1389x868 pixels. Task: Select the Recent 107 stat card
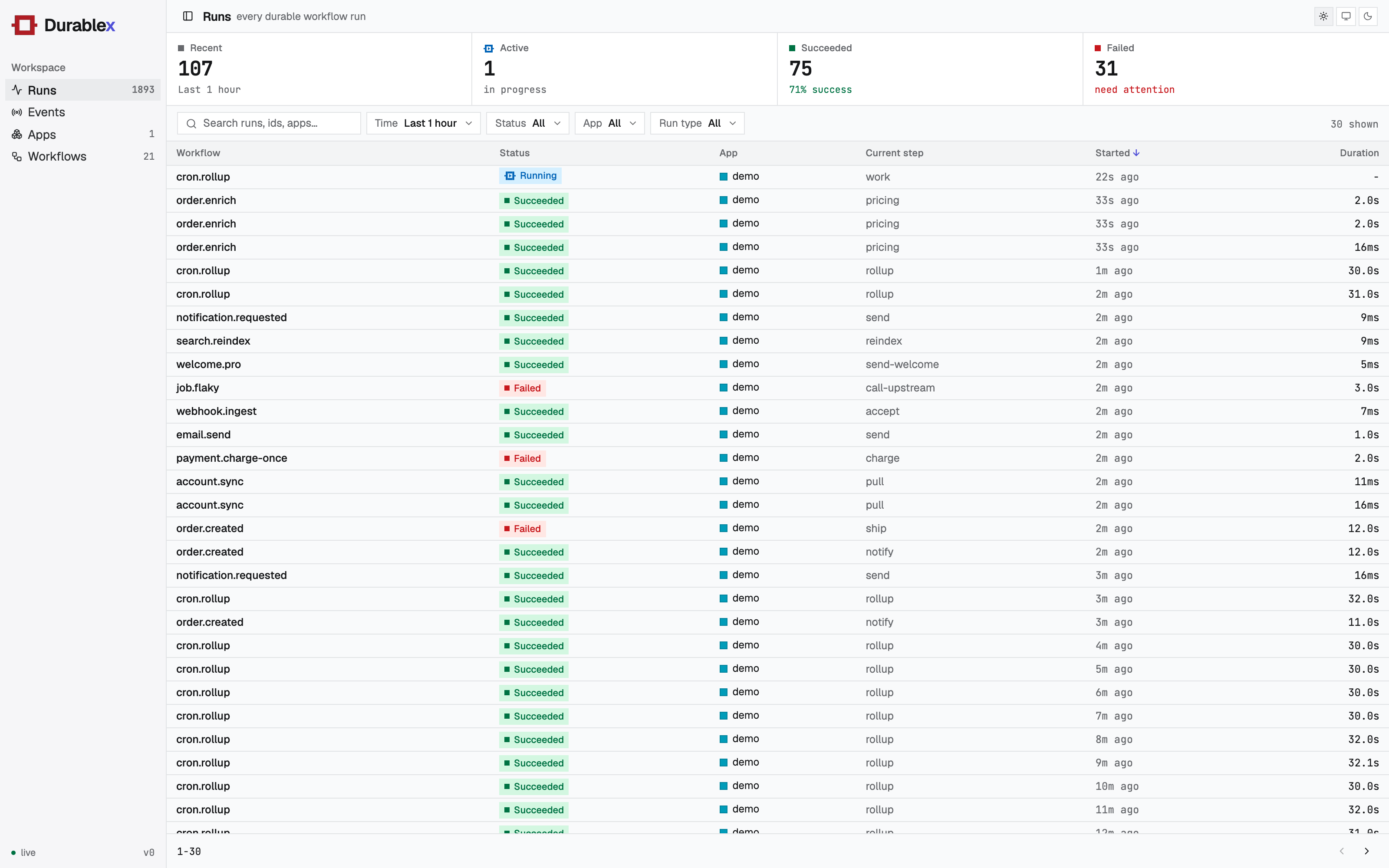(319, 69)
